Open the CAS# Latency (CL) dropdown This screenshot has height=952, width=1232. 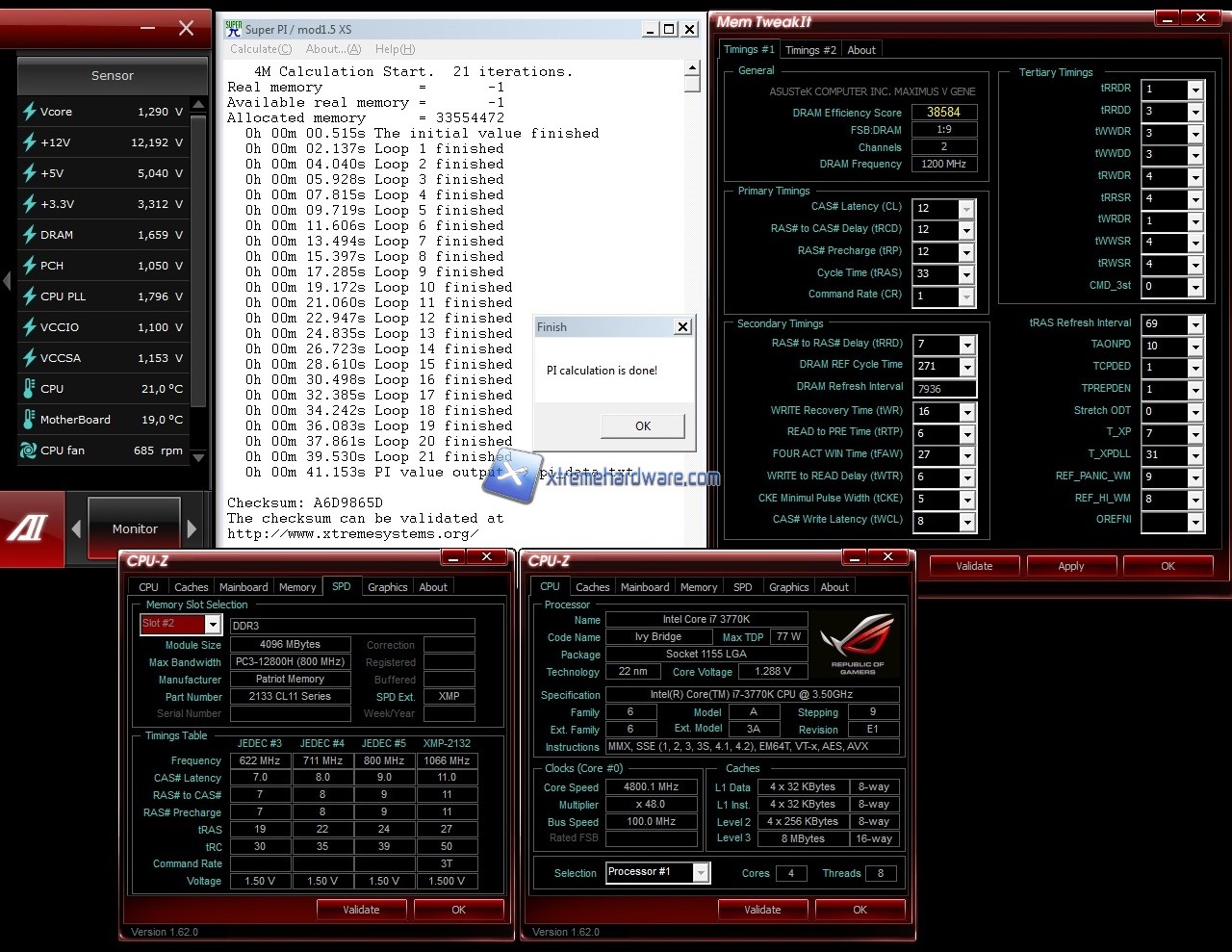tap(966, 209)
